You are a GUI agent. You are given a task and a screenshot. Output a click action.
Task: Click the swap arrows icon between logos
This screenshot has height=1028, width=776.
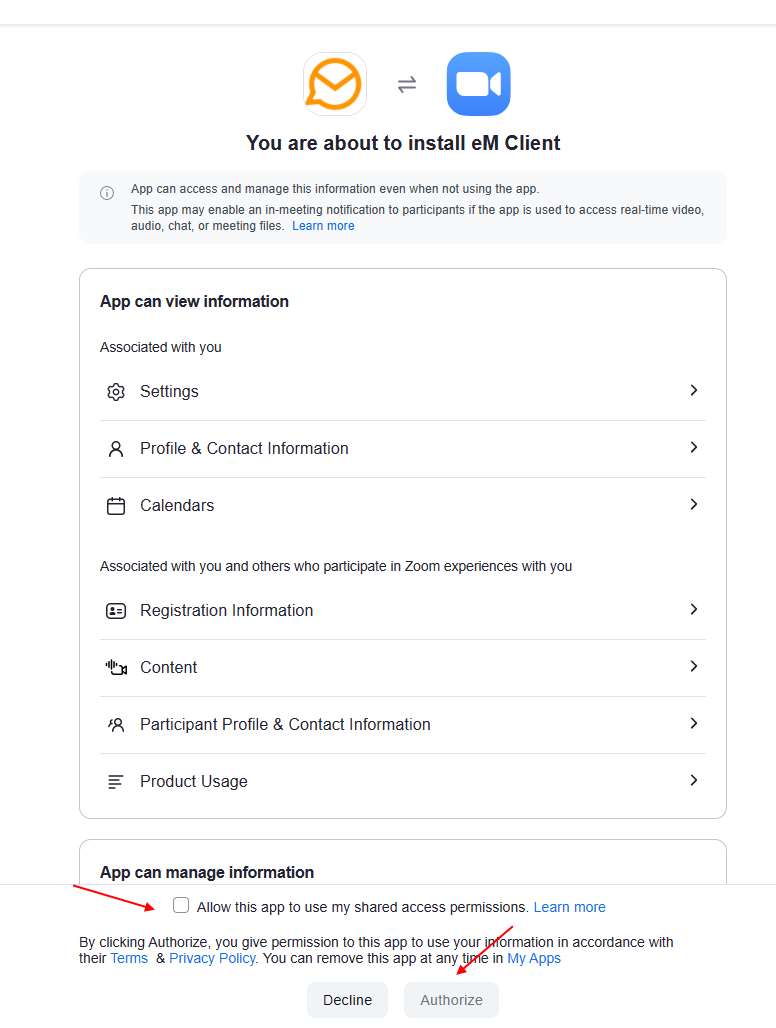pyautogui.click(x=407, y=85)
